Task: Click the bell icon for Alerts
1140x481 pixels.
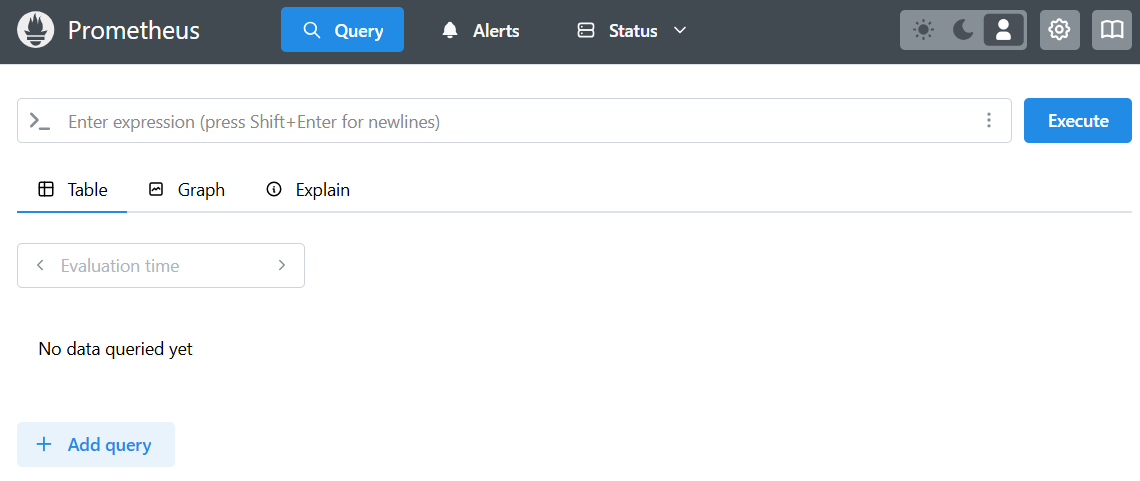Action: point(450,31)
